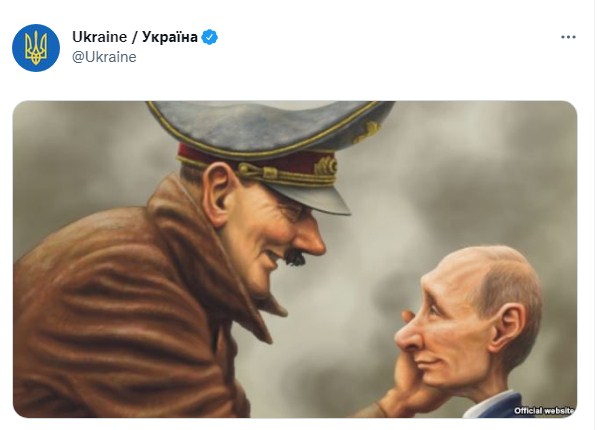Click the gold cap badge emblem in image
The image size is (598, 430).
326,166
